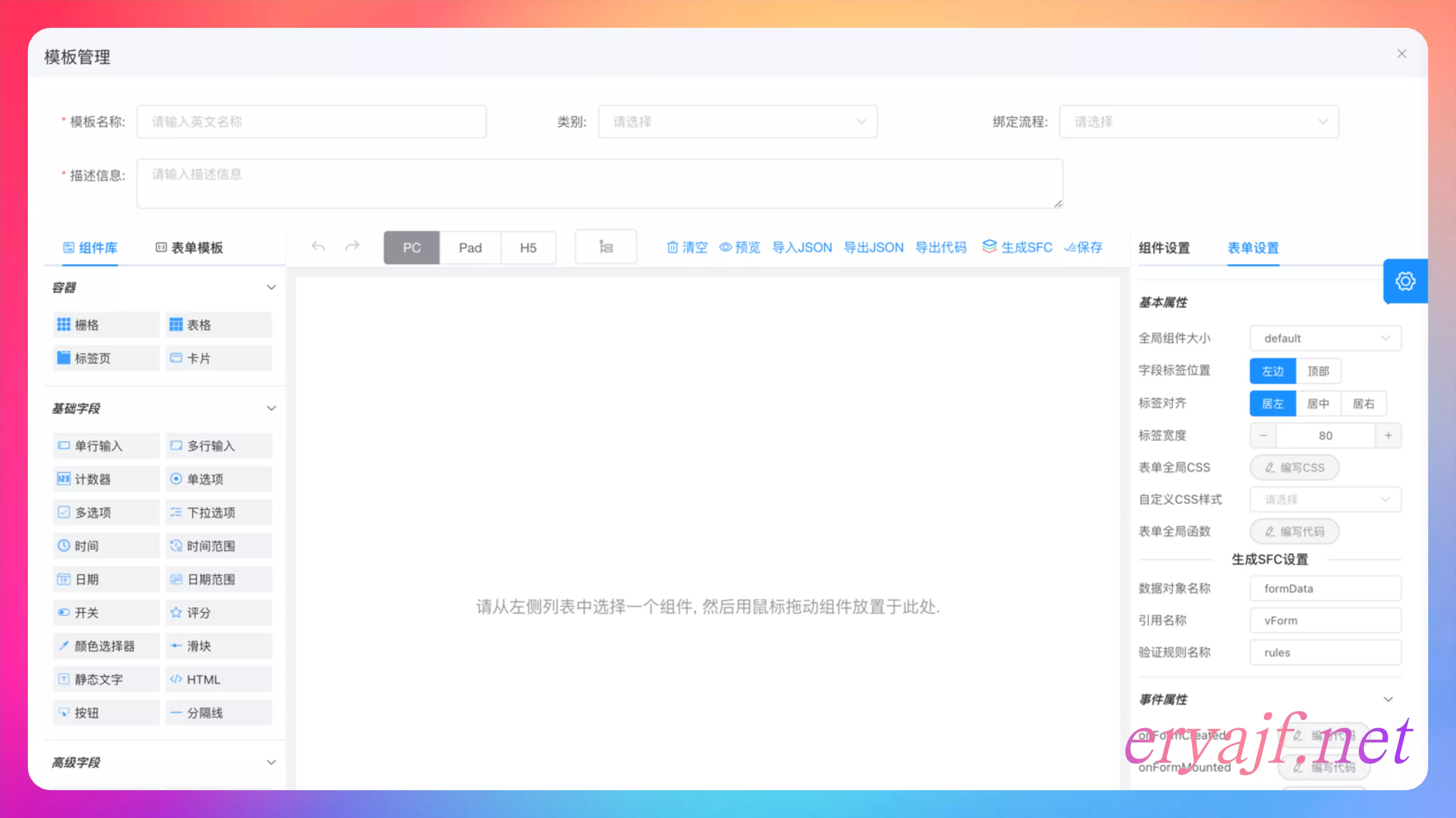Click 预览 to preview the form
The width and height of the screenshot is (1456, 818).
point(739,248)
